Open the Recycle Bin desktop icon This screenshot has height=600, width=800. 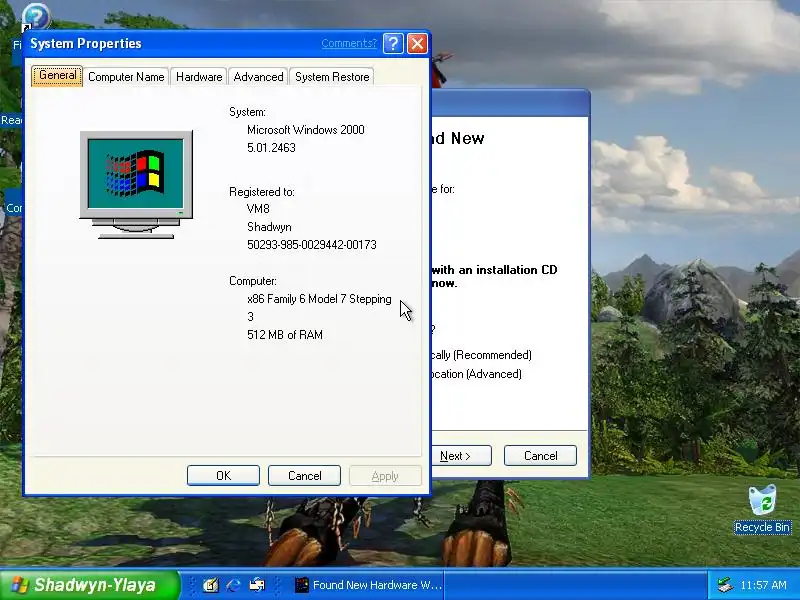762,509
